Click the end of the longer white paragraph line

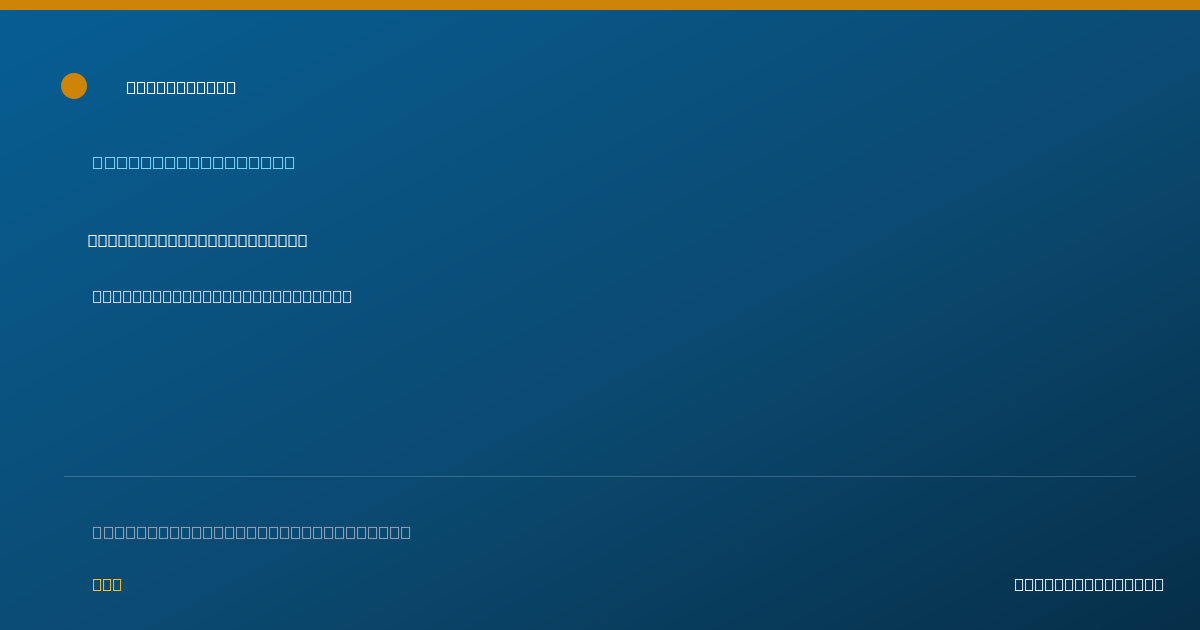point(347,296)
